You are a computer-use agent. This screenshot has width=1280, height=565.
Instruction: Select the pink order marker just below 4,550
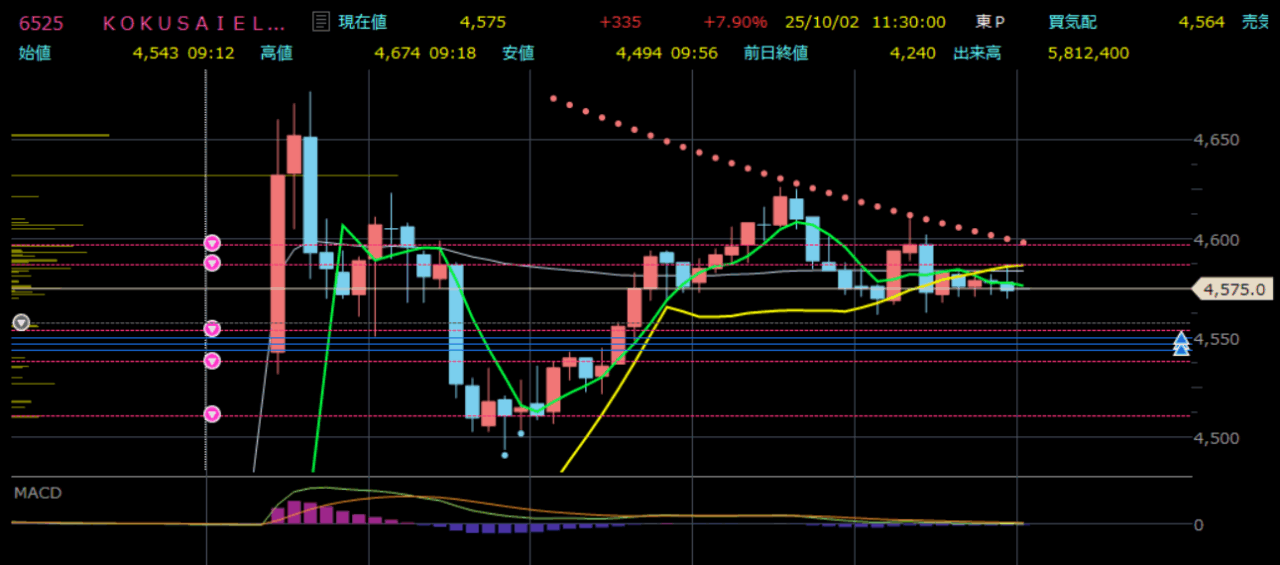(x=212, y=361)
